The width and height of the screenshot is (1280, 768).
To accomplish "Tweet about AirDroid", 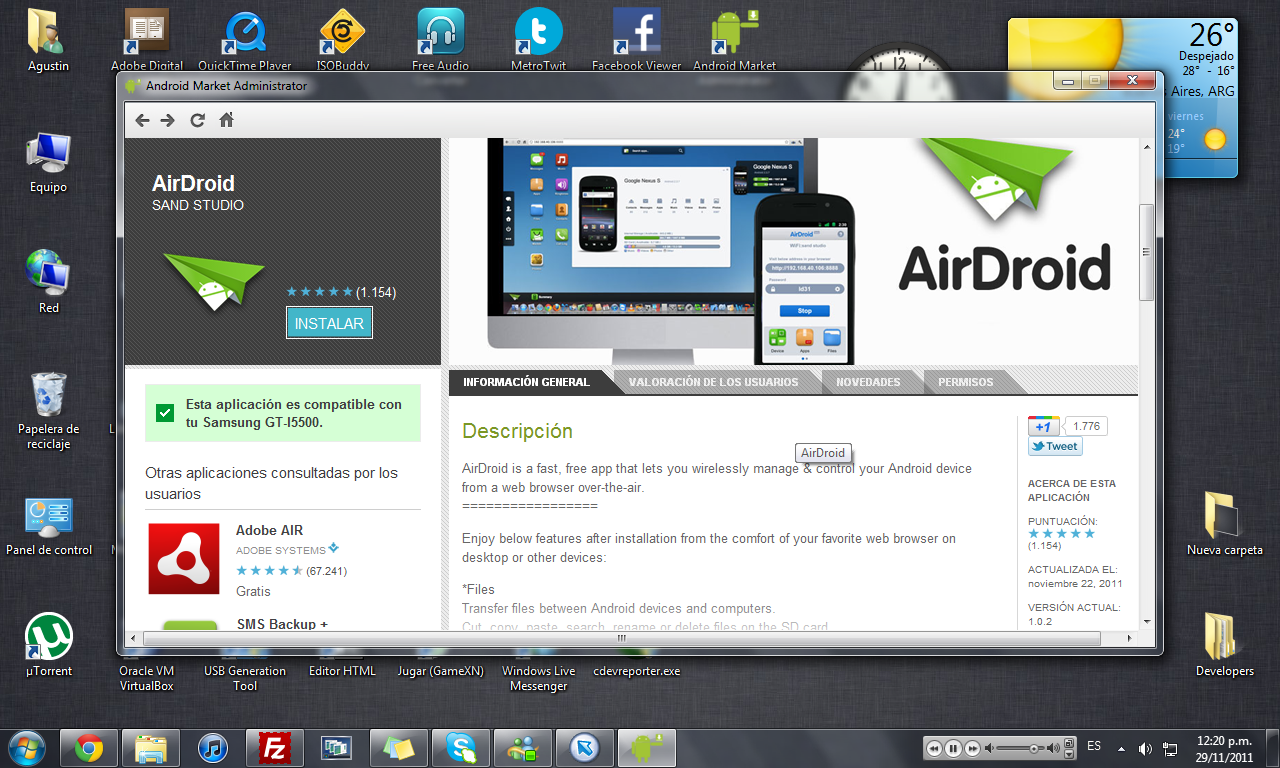I will pos(1055,447).
